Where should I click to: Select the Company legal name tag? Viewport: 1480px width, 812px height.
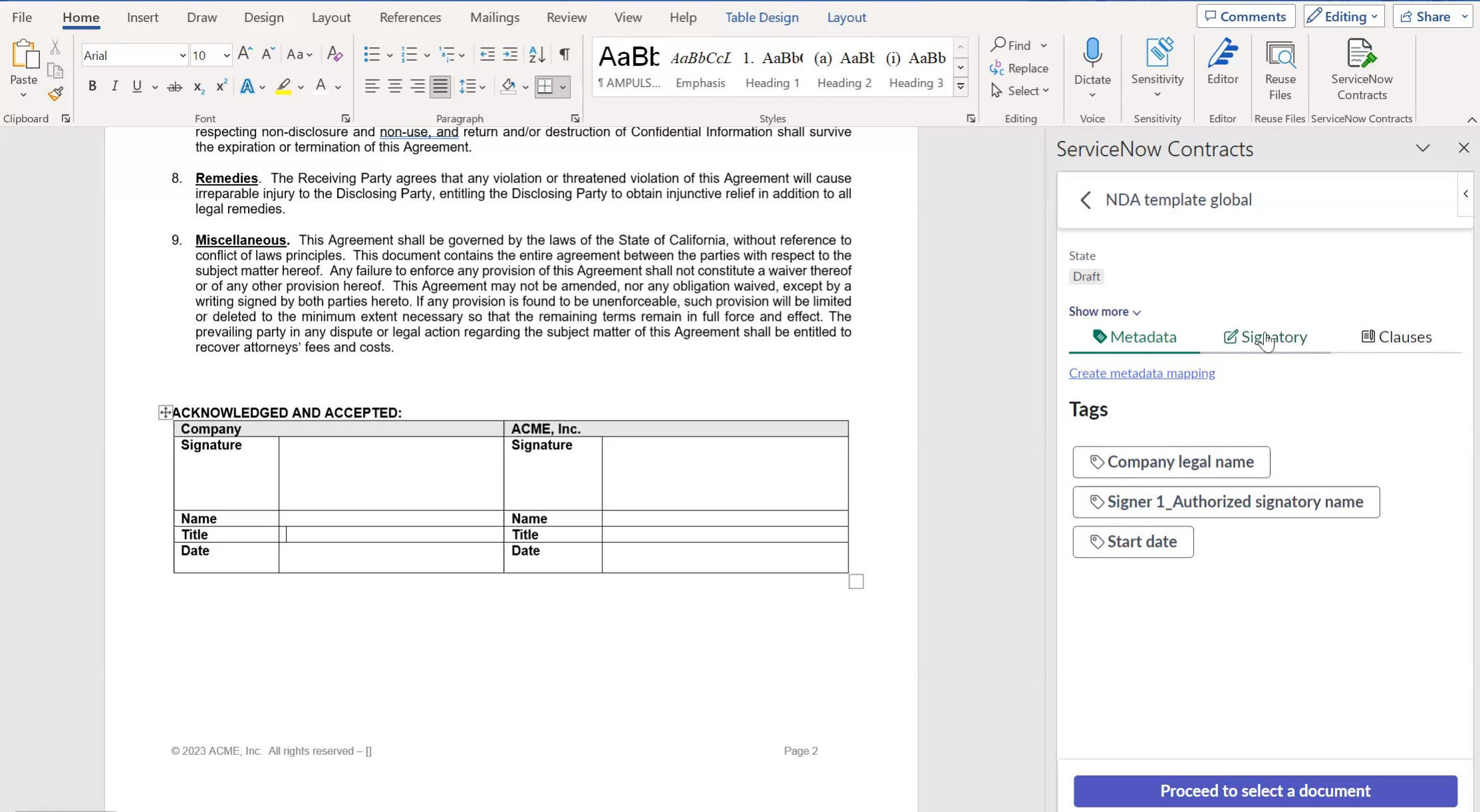point(1171,461)
